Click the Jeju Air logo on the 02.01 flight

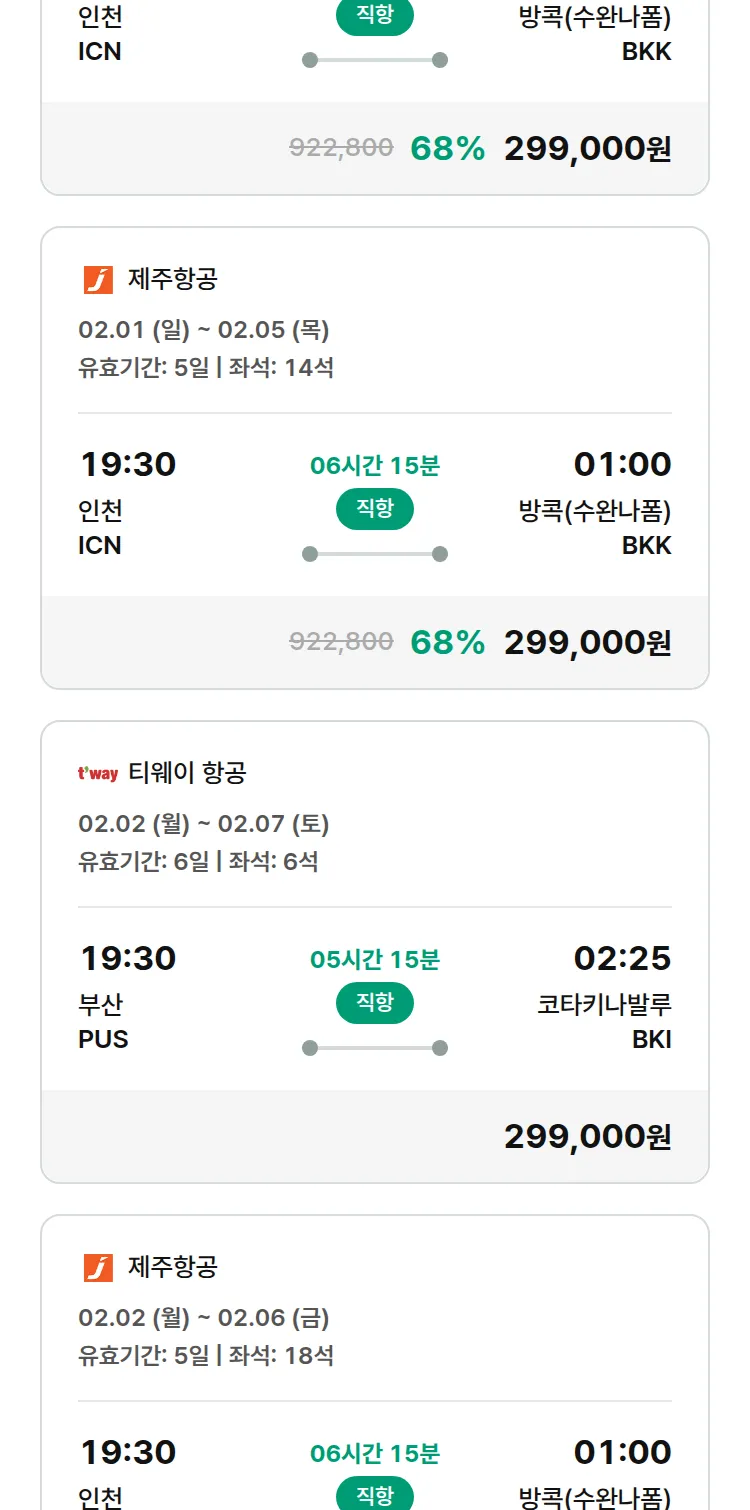click(98, 280)
